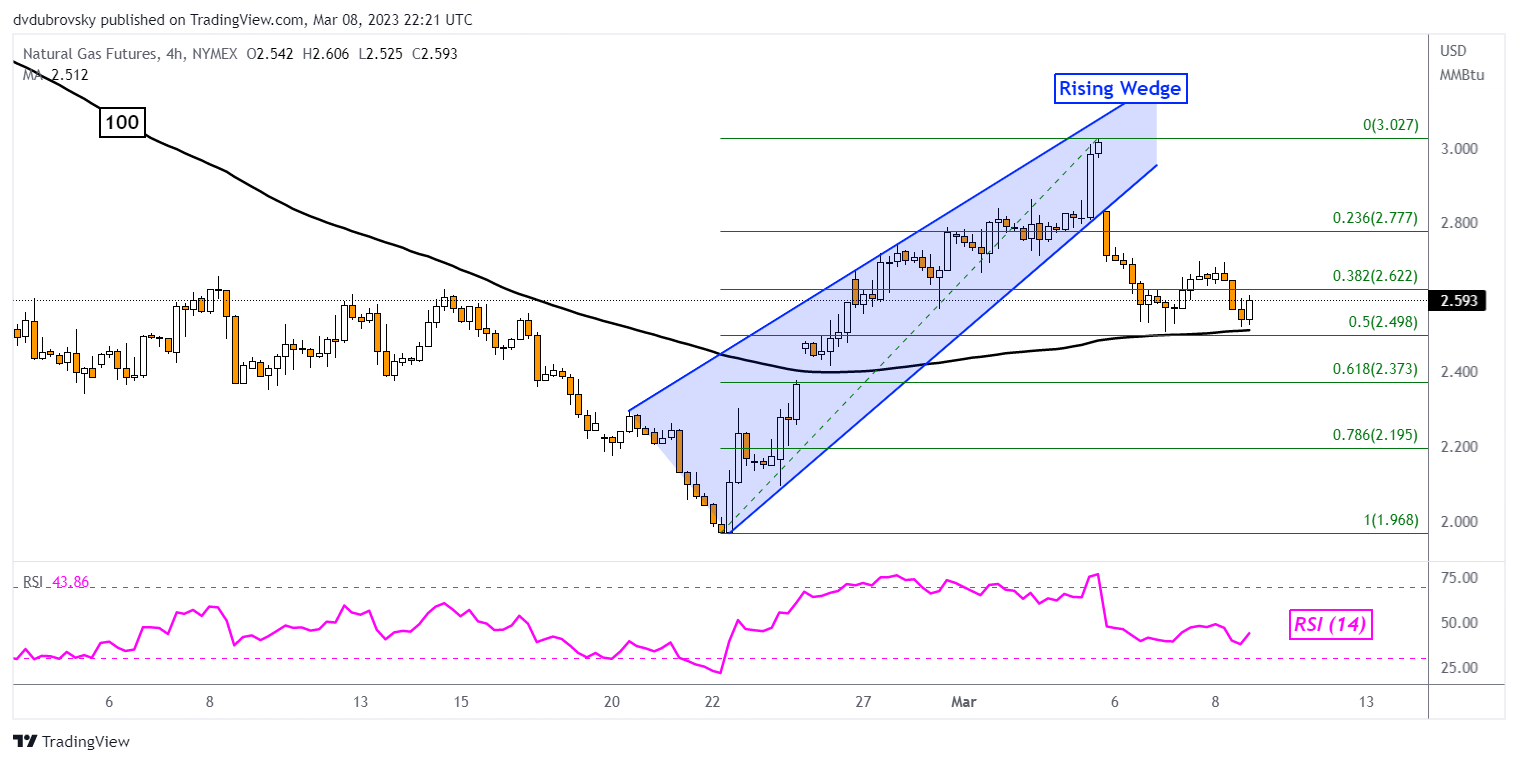Viewport: 1518px width, 763px height.
Task: Click the TradingView logo at bottom left
Action: pos(71,742)
